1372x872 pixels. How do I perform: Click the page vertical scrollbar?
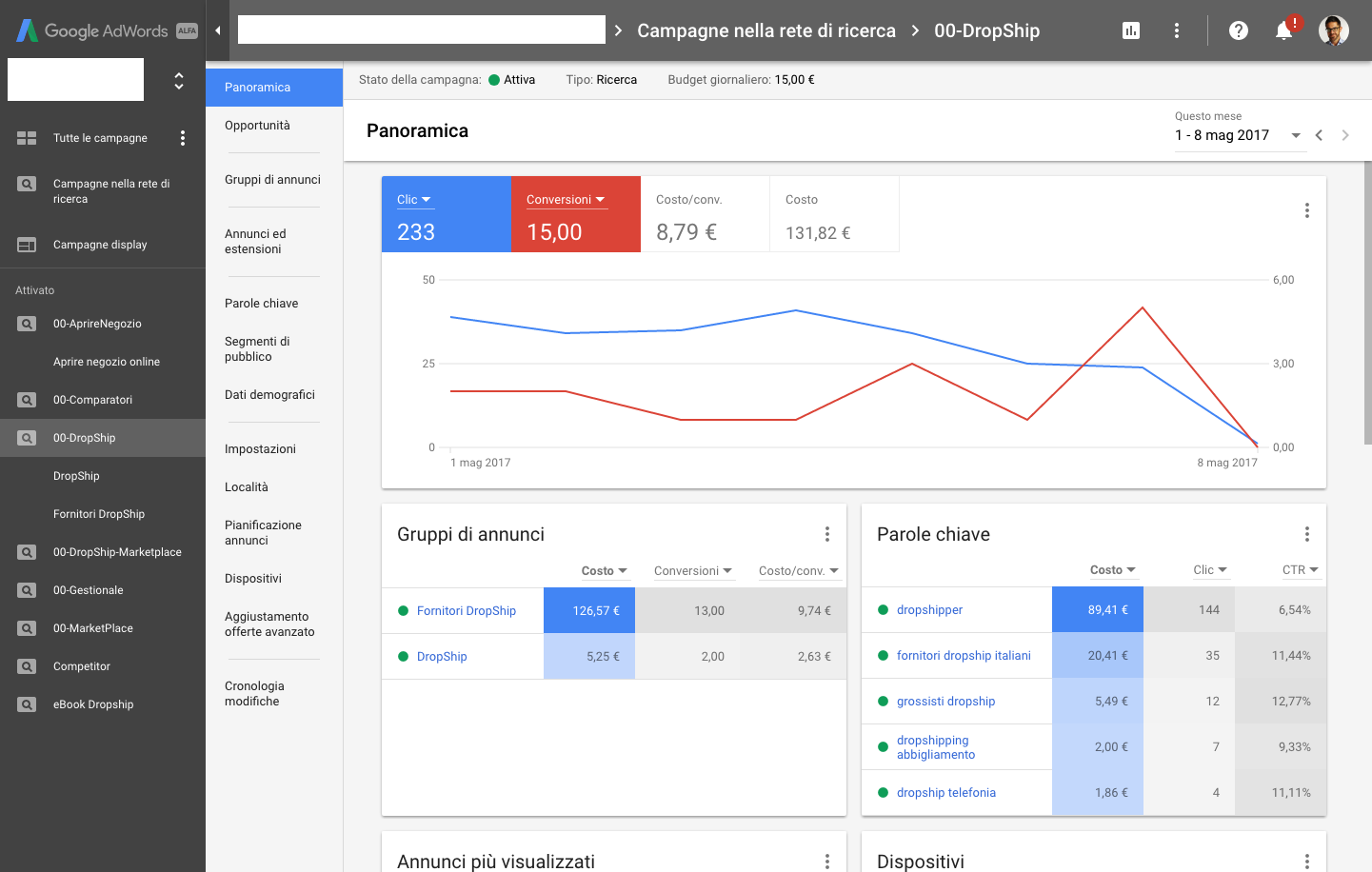pyautogui.click(x=1368, y=303)
